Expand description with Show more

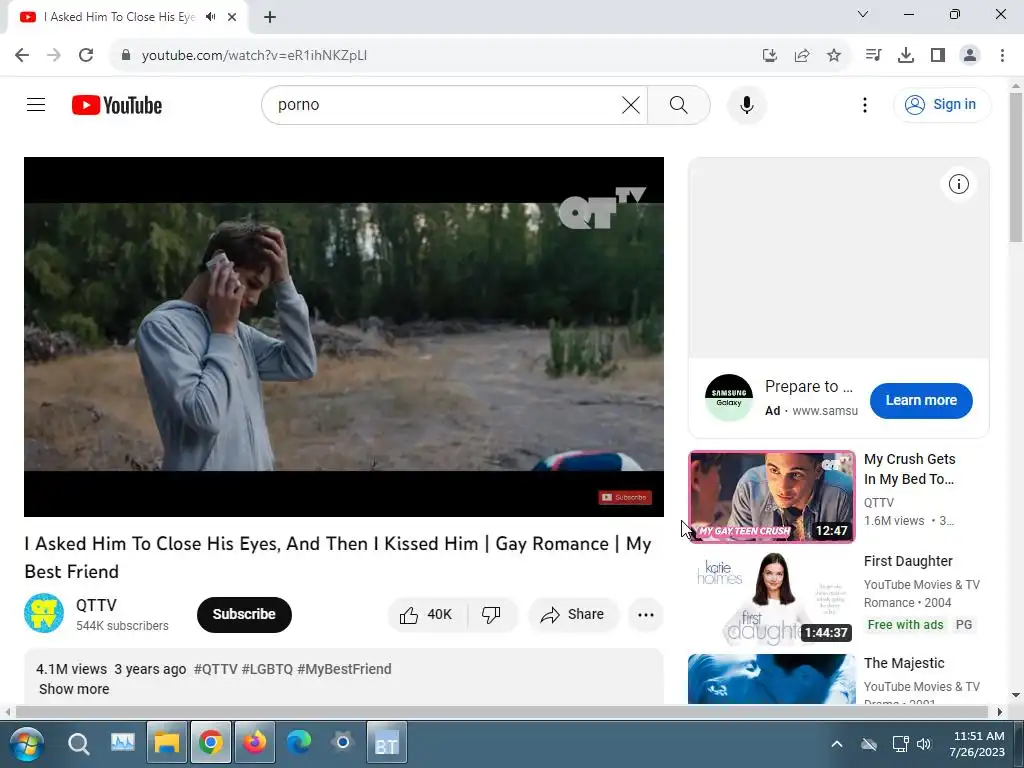coord(74,689)
